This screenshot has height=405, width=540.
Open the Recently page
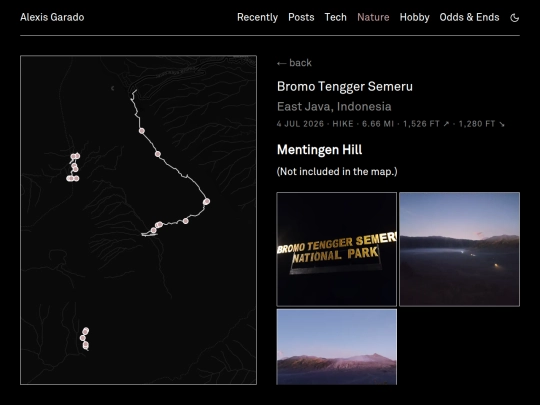pyautogui.click(x=257, y=17)
